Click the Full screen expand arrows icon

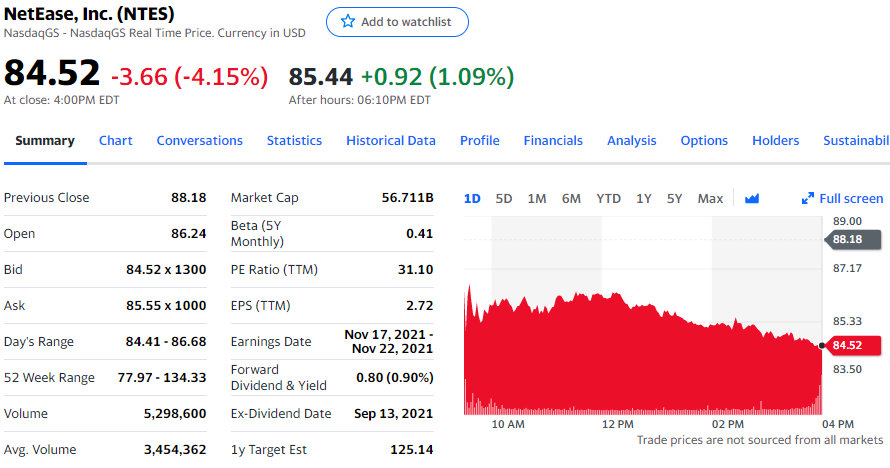[808, 198]
